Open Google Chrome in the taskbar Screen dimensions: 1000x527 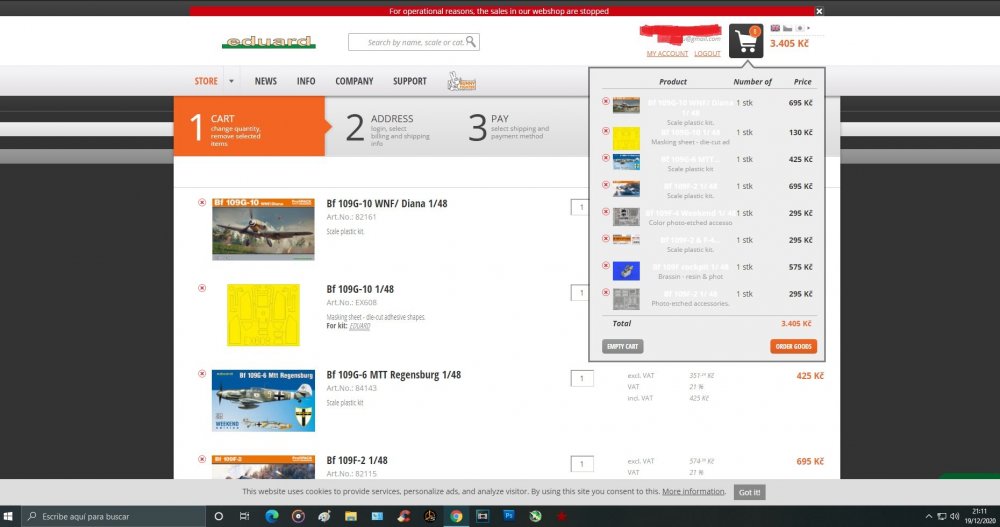coord(456,516)
